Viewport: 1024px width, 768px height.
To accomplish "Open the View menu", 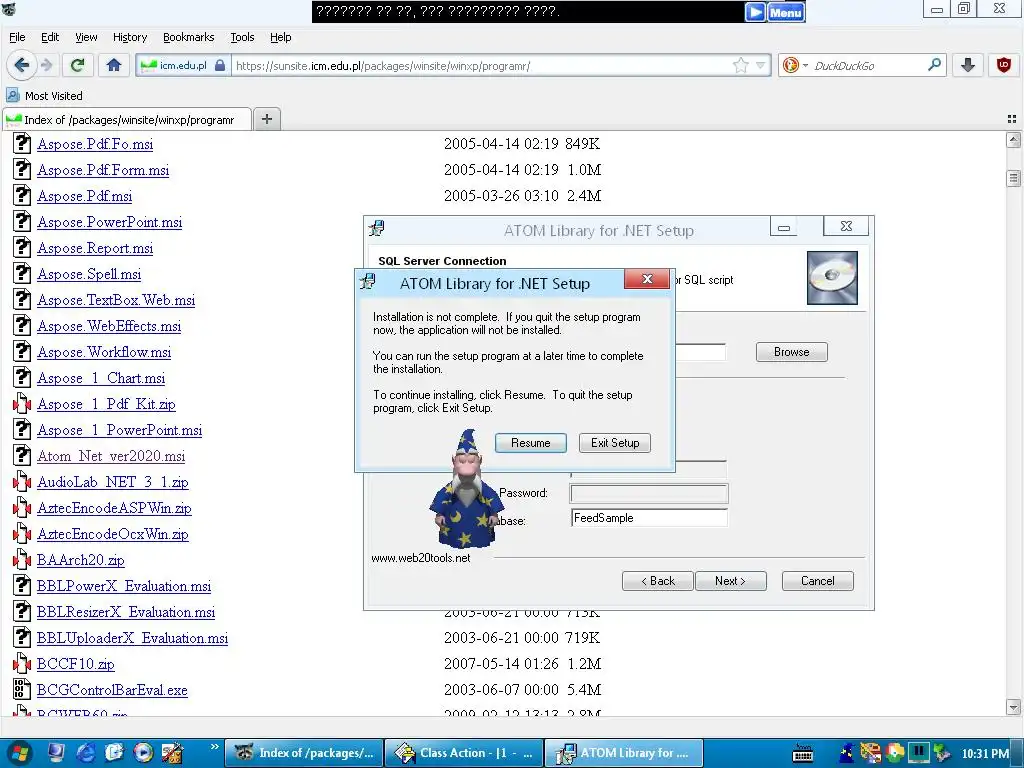I will 86,37.
